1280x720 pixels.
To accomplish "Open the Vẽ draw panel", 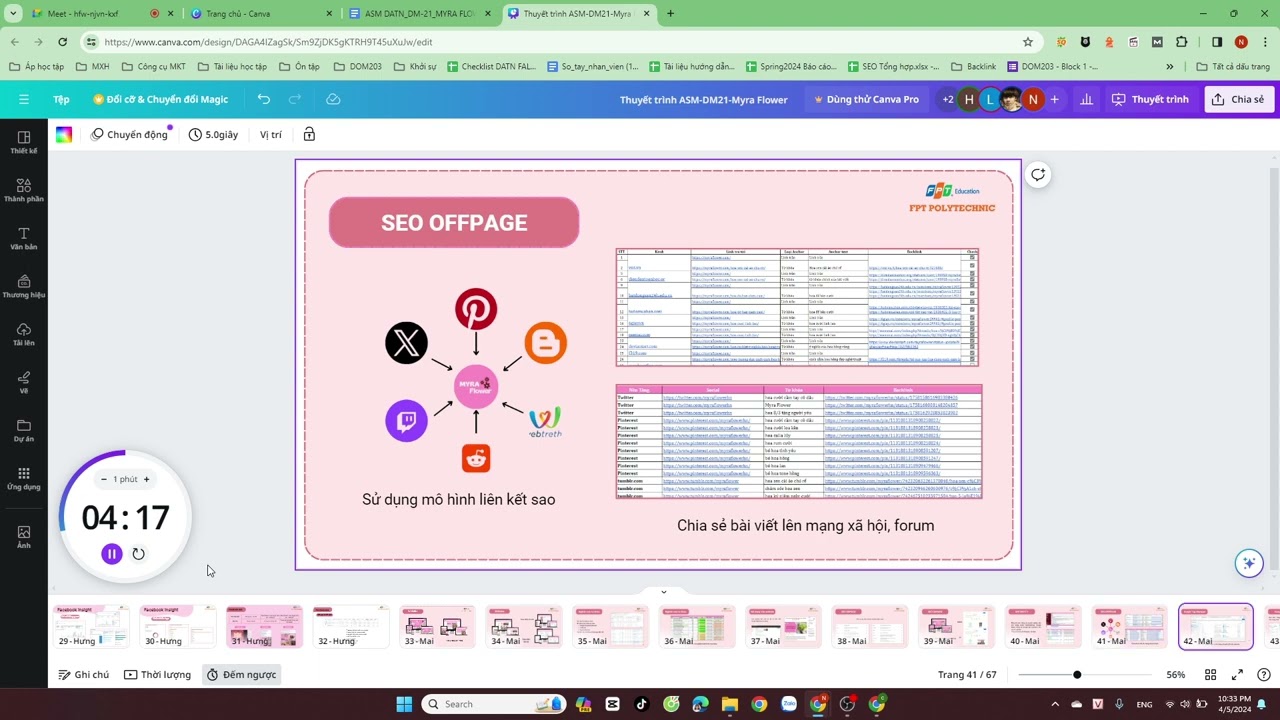I will [x=24, y=382].
